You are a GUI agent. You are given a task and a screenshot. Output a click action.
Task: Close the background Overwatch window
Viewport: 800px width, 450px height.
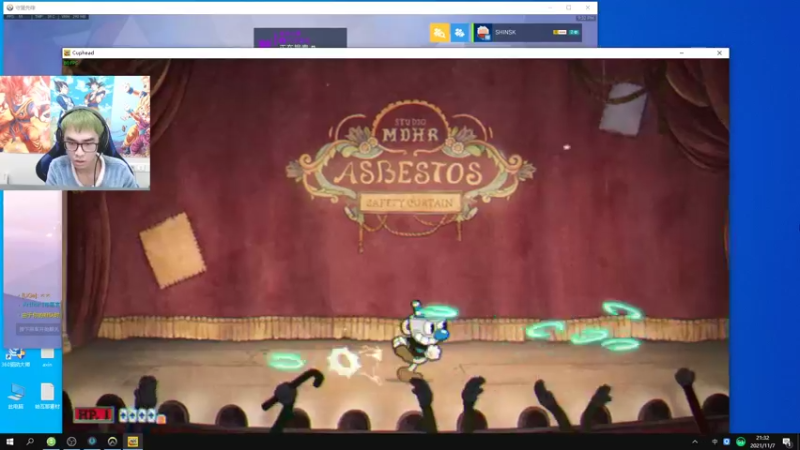tap(588, 8)
